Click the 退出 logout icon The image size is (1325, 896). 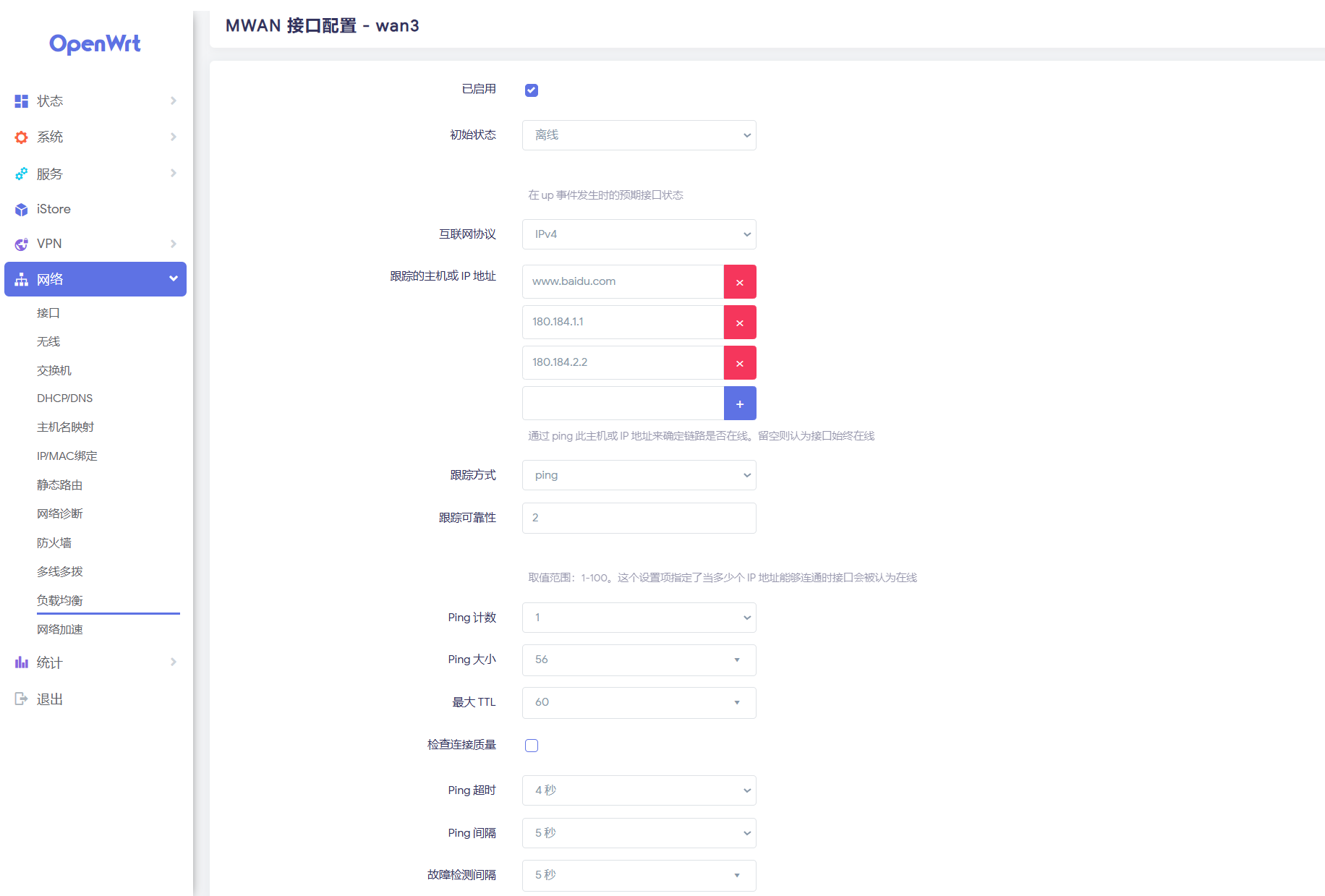21,699
